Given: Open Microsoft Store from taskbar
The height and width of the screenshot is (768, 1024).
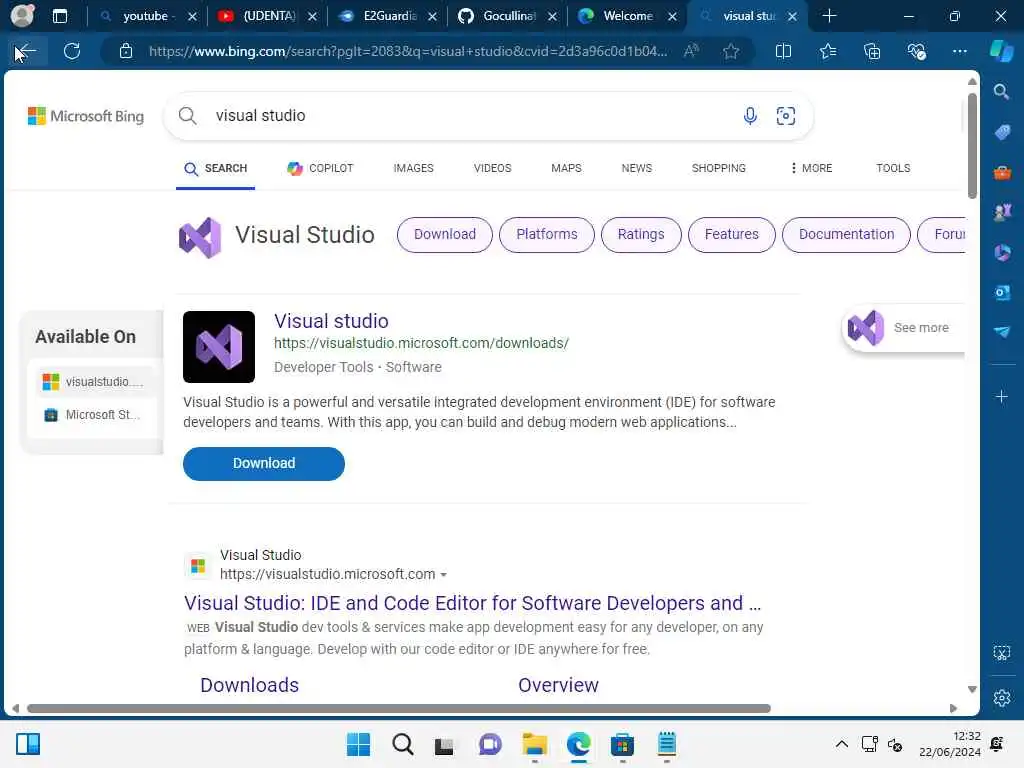Looking at the screenshot, I should [x=622, y=744].
